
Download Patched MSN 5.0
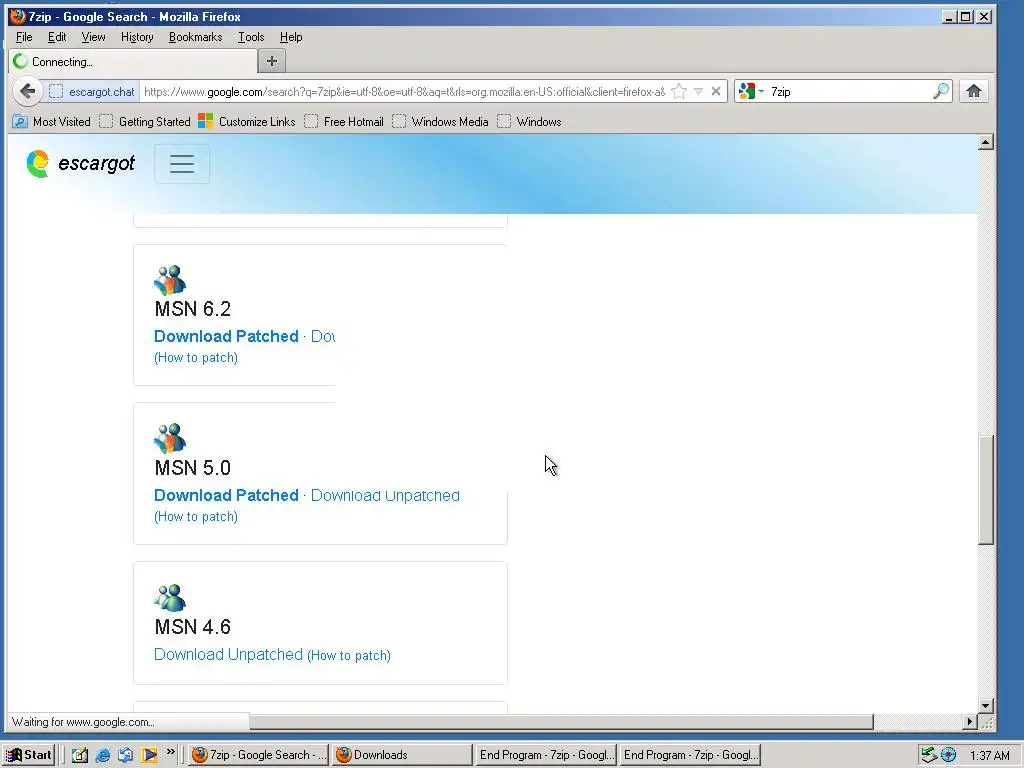pyautogui.click(x=226, y=496)
